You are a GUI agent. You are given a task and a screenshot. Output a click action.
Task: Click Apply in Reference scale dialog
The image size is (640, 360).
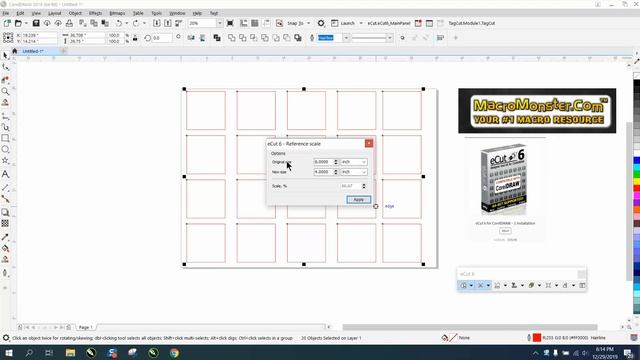click(x=358, y=200)
